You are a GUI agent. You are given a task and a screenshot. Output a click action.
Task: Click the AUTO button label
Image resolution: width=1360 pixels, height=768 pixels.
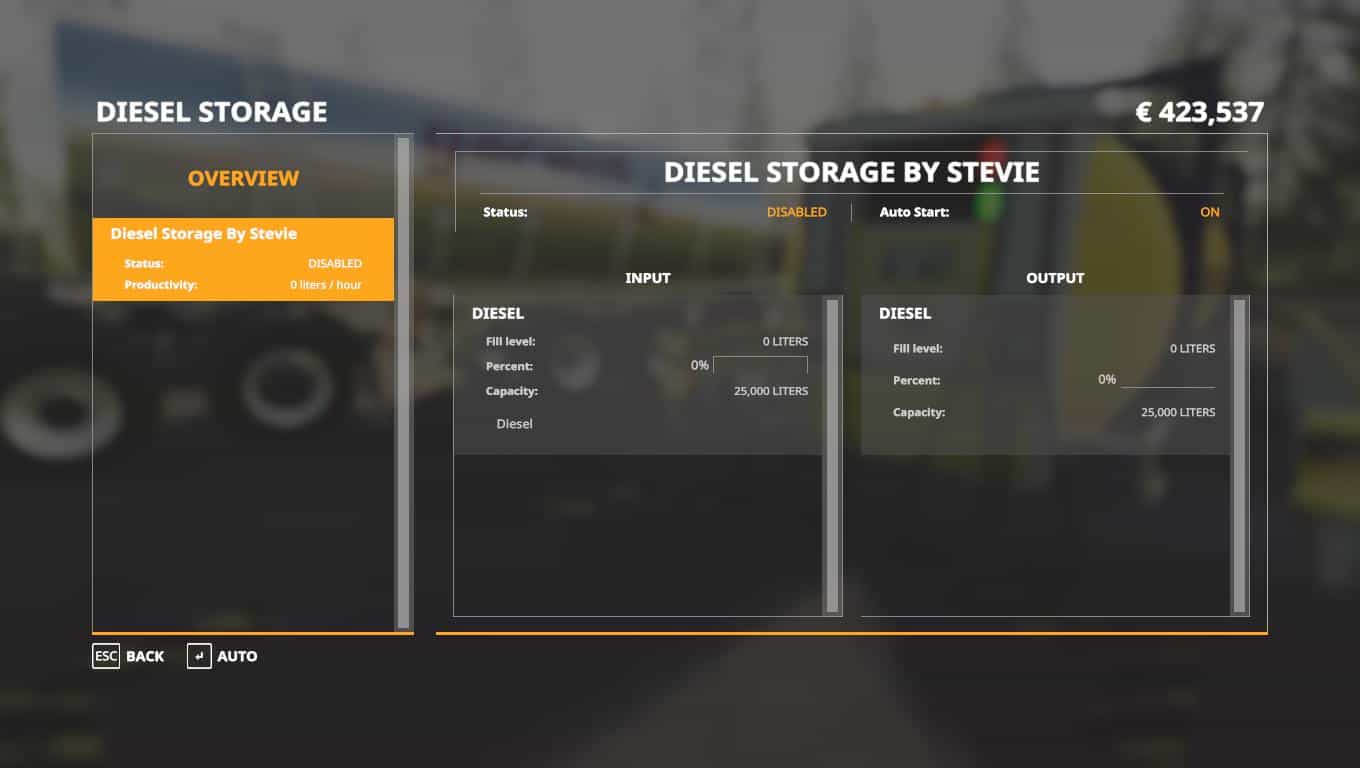click(237, 656)
